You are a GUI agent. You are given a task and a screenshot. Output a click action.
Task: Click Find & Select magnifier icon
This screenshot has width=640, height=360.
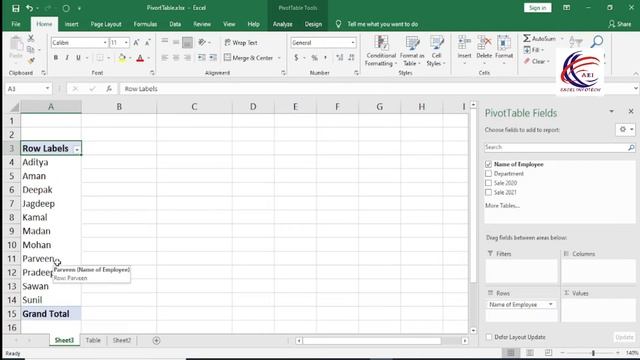tap(597, 41)
